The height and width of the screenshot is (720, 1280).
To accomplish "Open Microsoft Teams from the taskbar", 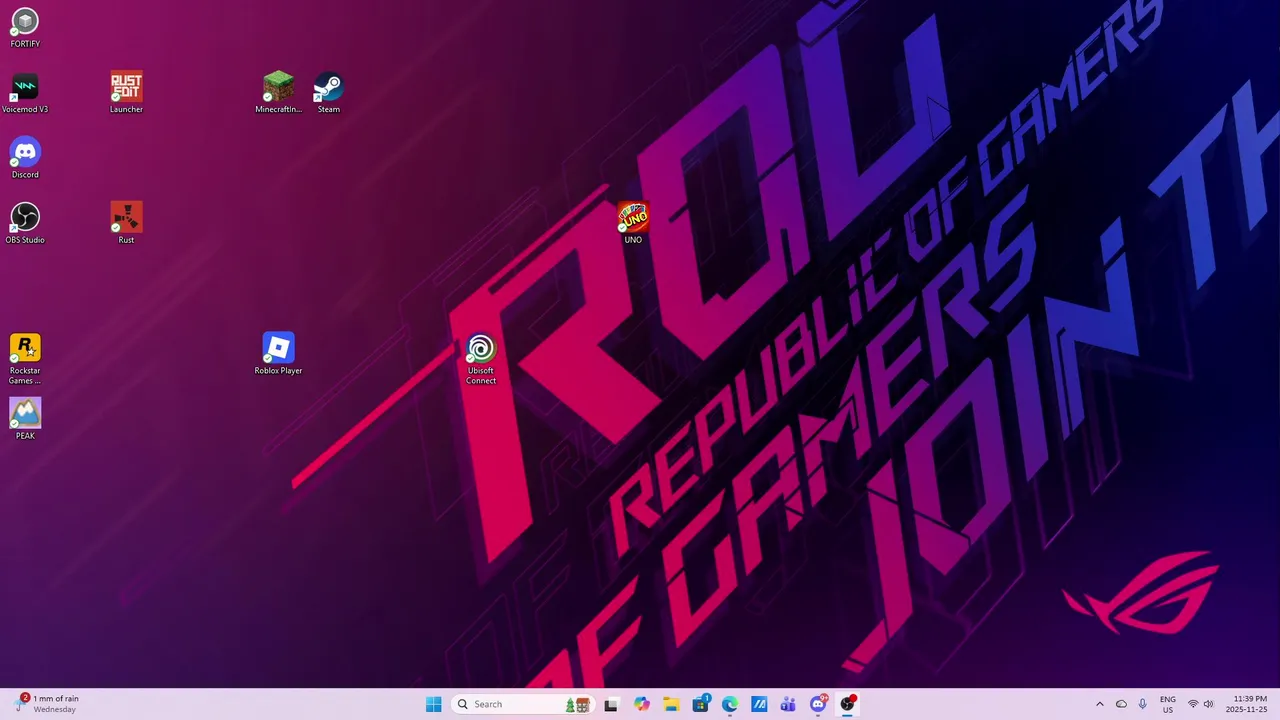I will point(788,704).
